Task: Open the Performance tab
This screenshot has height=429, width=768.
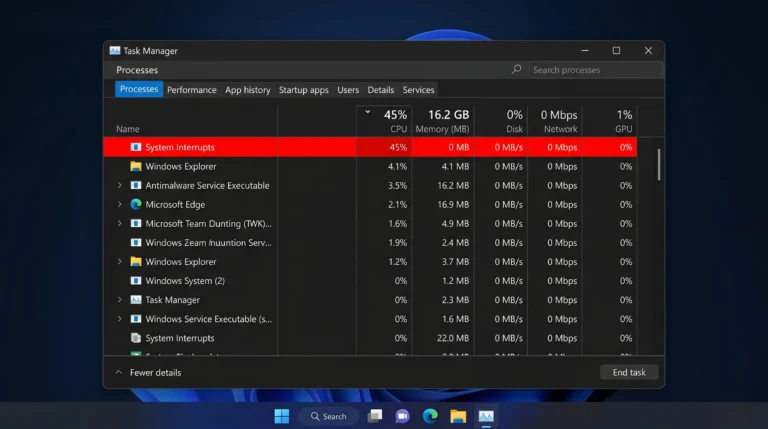Action: click(192, 90)
